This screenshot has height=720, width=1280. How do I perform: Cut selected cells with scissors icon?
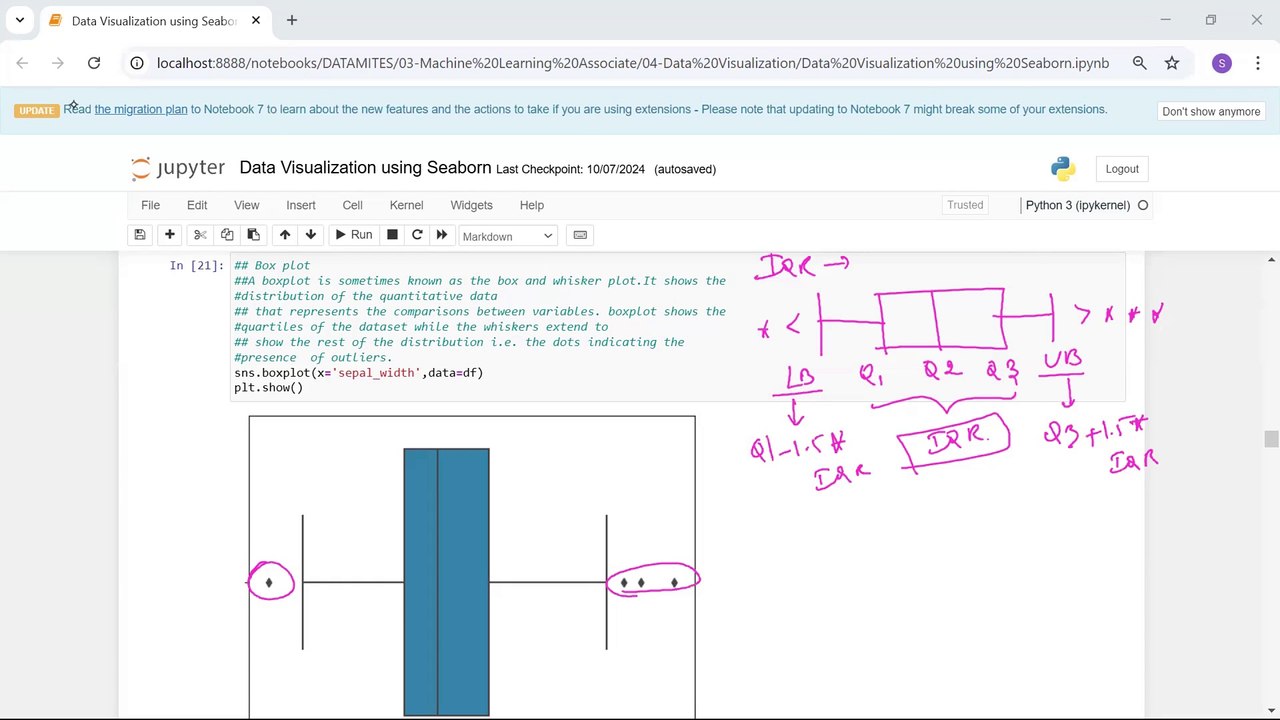[200, 235]
